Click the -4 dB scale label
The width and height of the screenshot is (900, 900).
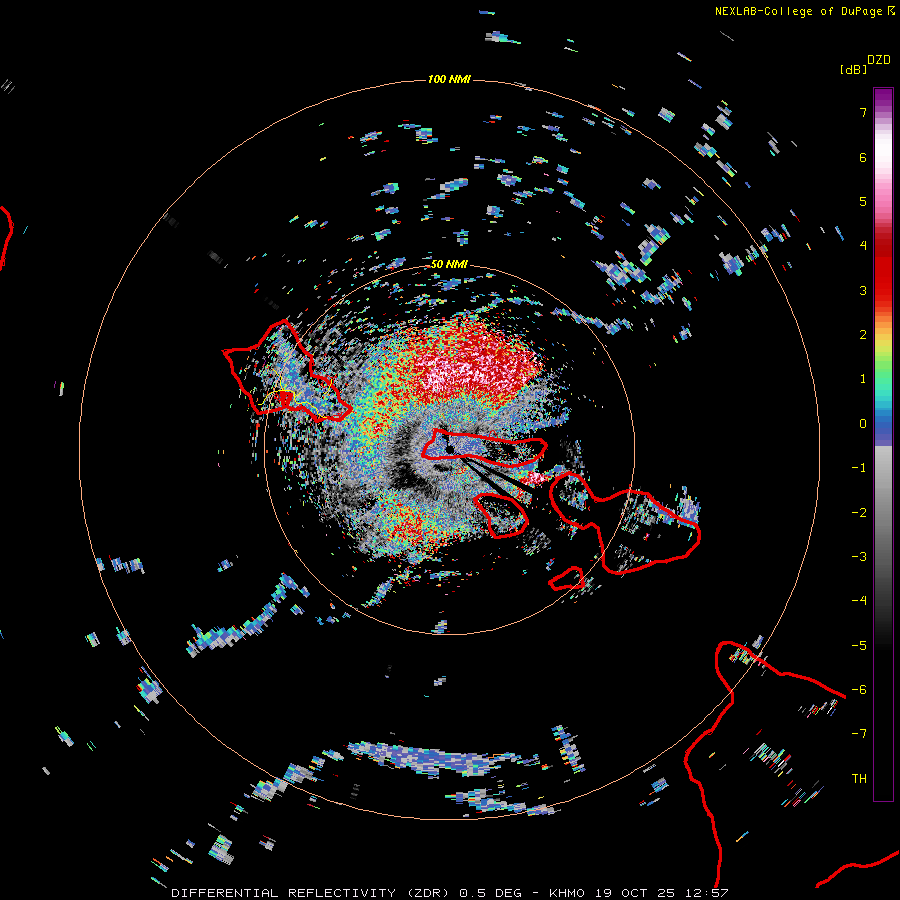click(x=859, y=601)
